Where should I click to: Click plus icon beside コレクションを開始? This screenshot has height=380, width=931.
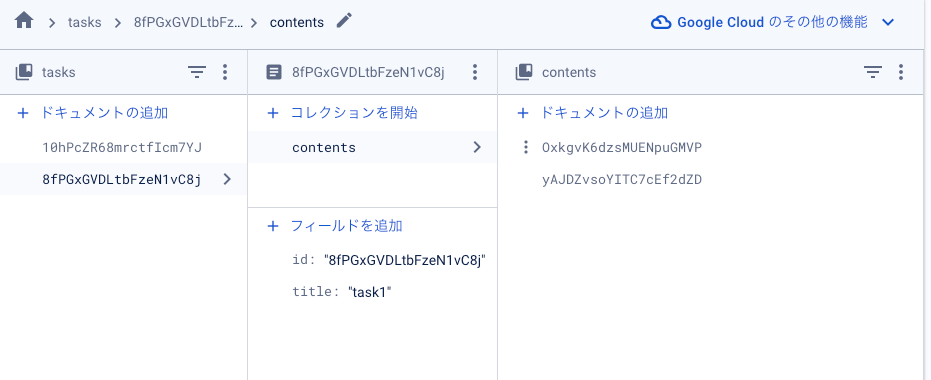pos(273,113)
